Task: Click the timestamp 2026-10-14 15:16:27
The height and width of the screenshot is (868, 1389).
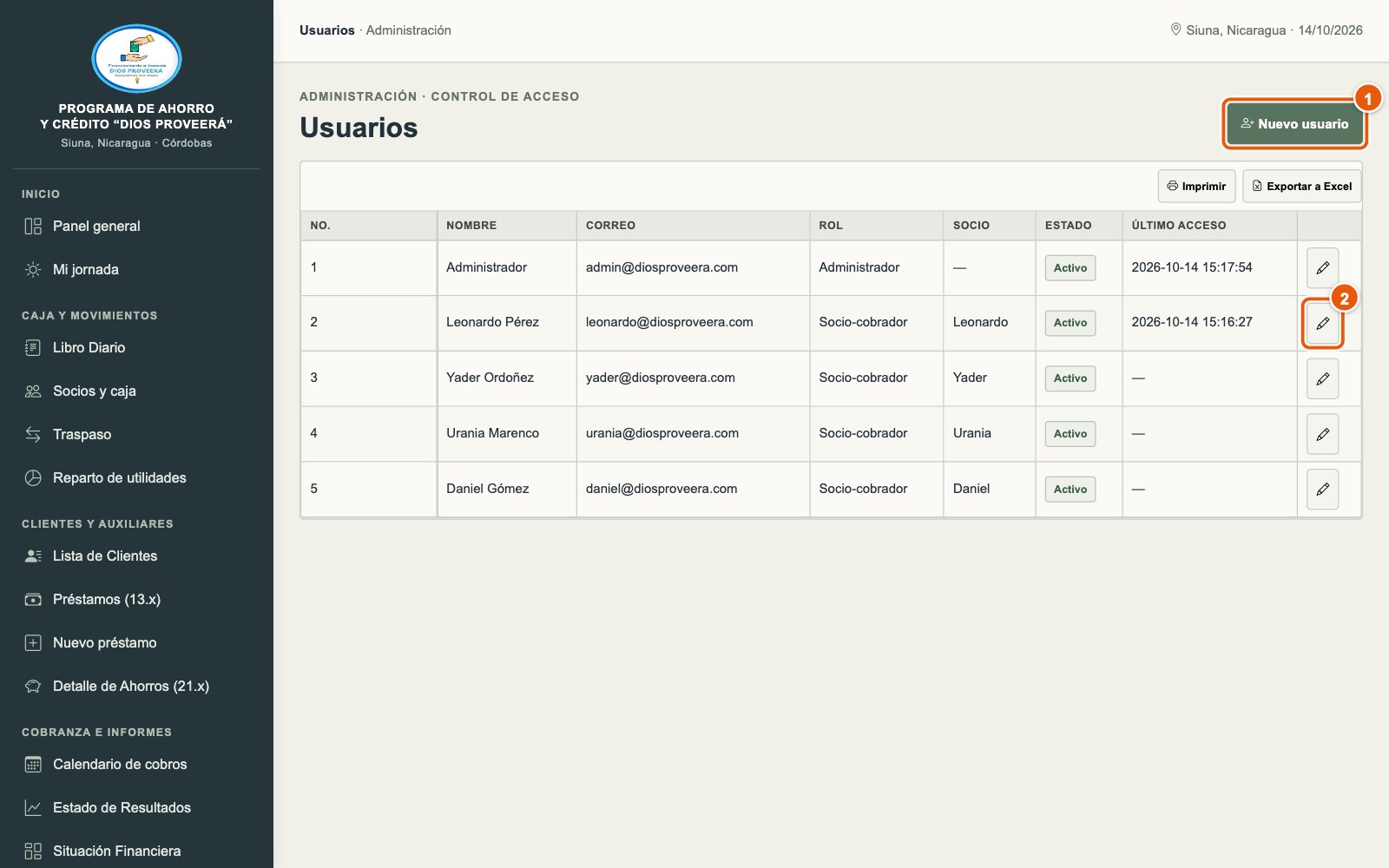Action: 1192,322
